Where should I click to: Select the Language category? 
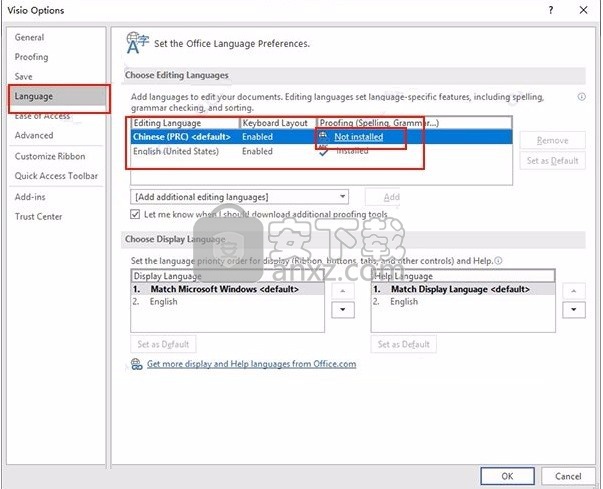(x=58, y=96)
